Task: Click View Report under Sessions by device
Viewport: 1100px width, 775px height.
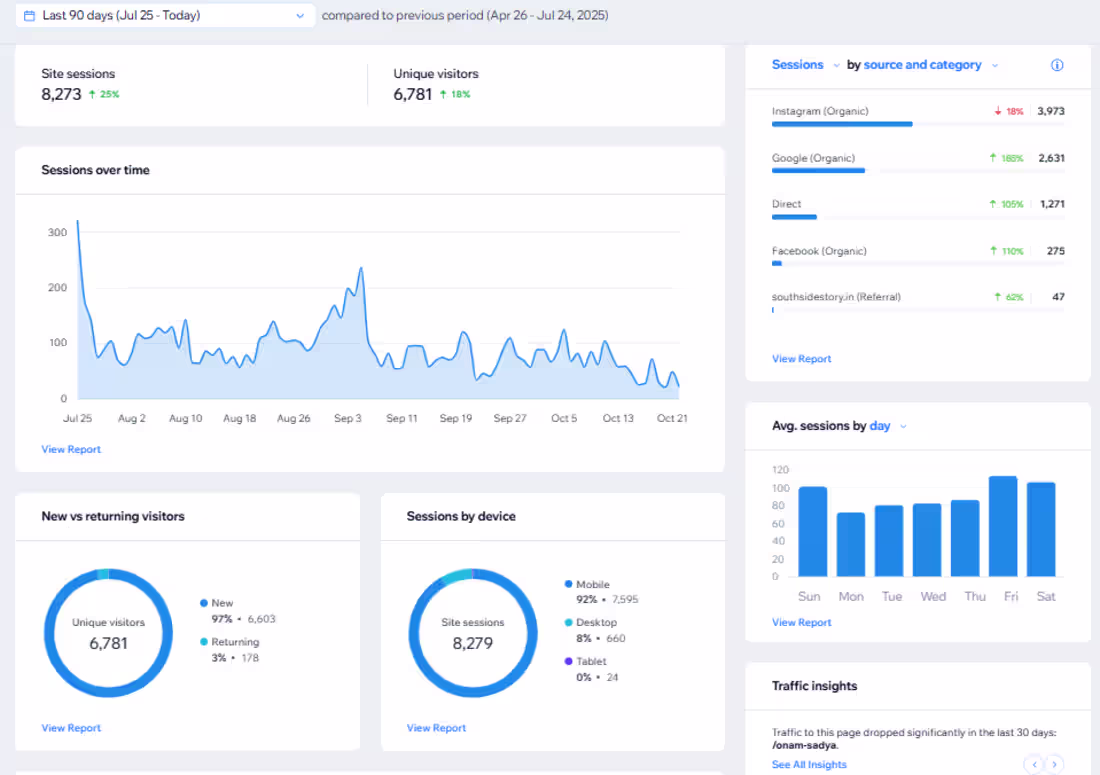Action: point(436,727)
